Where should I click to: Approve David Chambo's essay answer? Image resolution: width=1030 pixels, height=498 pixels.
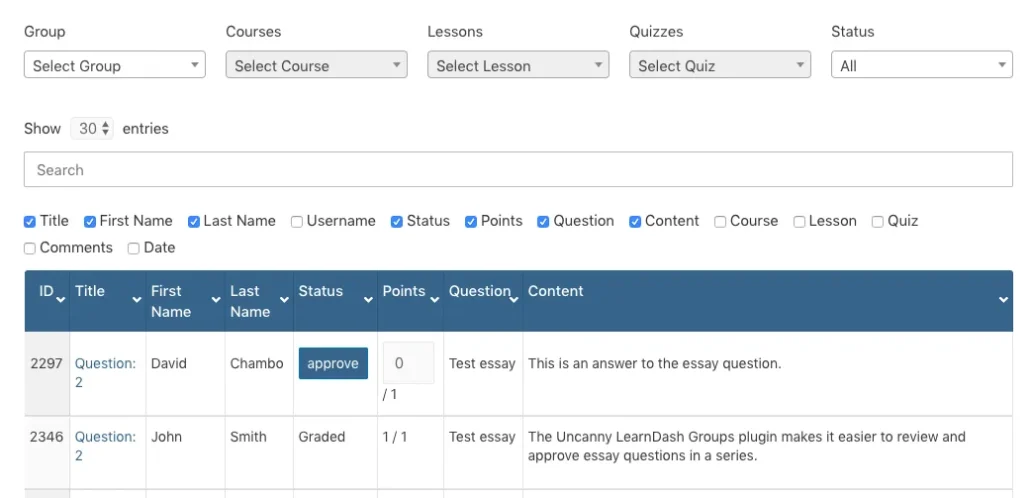[333, 364]
